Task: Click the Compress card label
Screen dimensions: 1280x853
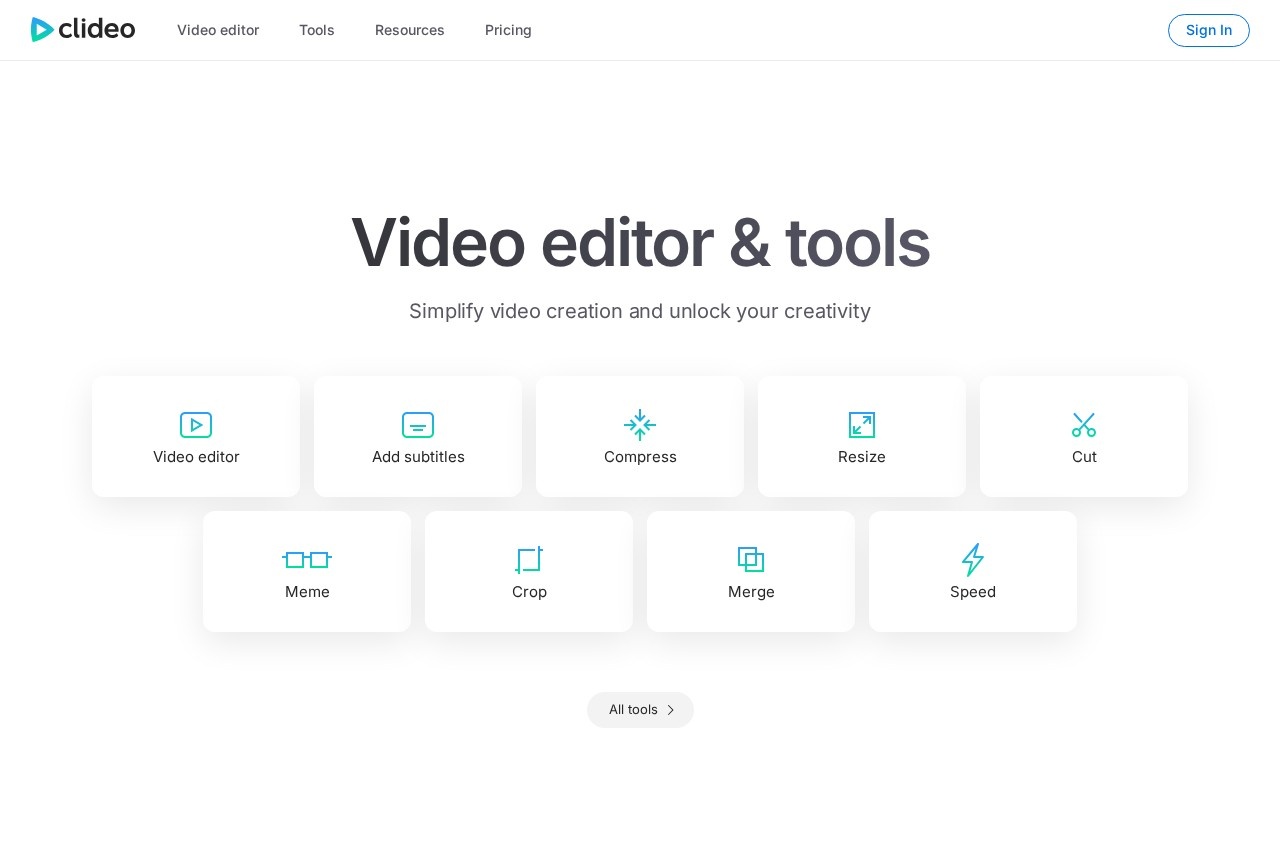Action: tap(640, 457)
